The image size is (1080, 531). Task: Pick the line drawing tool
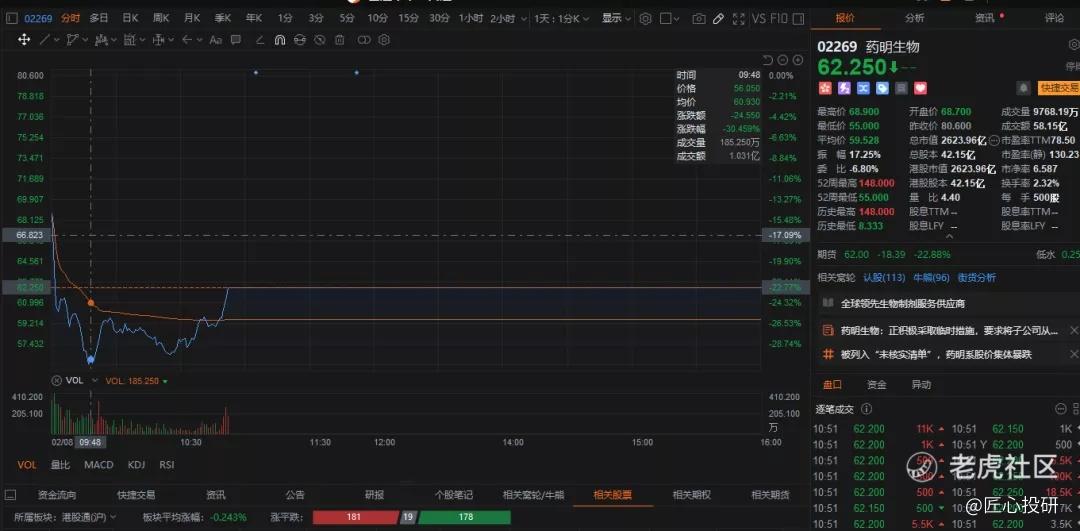[x=45, y=40]
